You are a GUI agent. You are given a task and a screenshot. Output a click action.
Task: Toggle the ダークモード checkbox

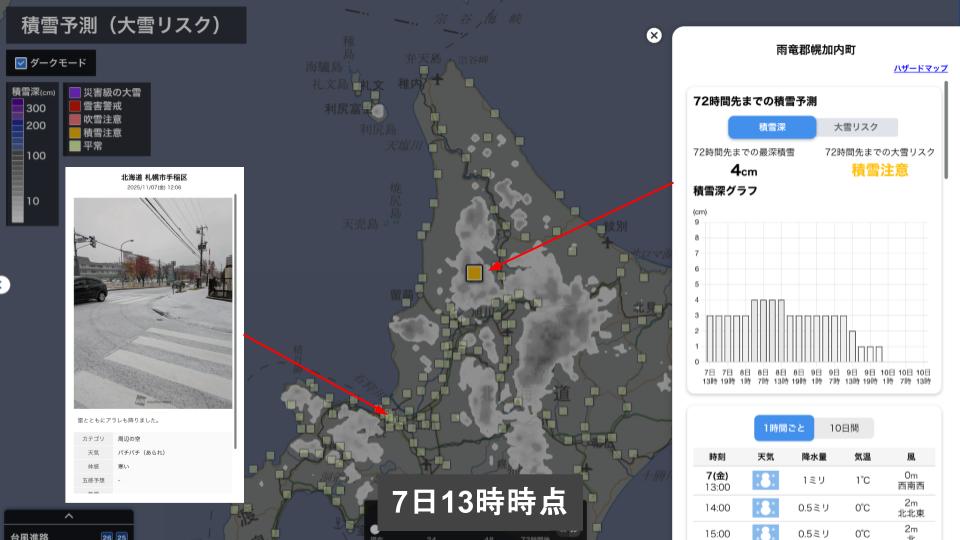click(21, 63)
